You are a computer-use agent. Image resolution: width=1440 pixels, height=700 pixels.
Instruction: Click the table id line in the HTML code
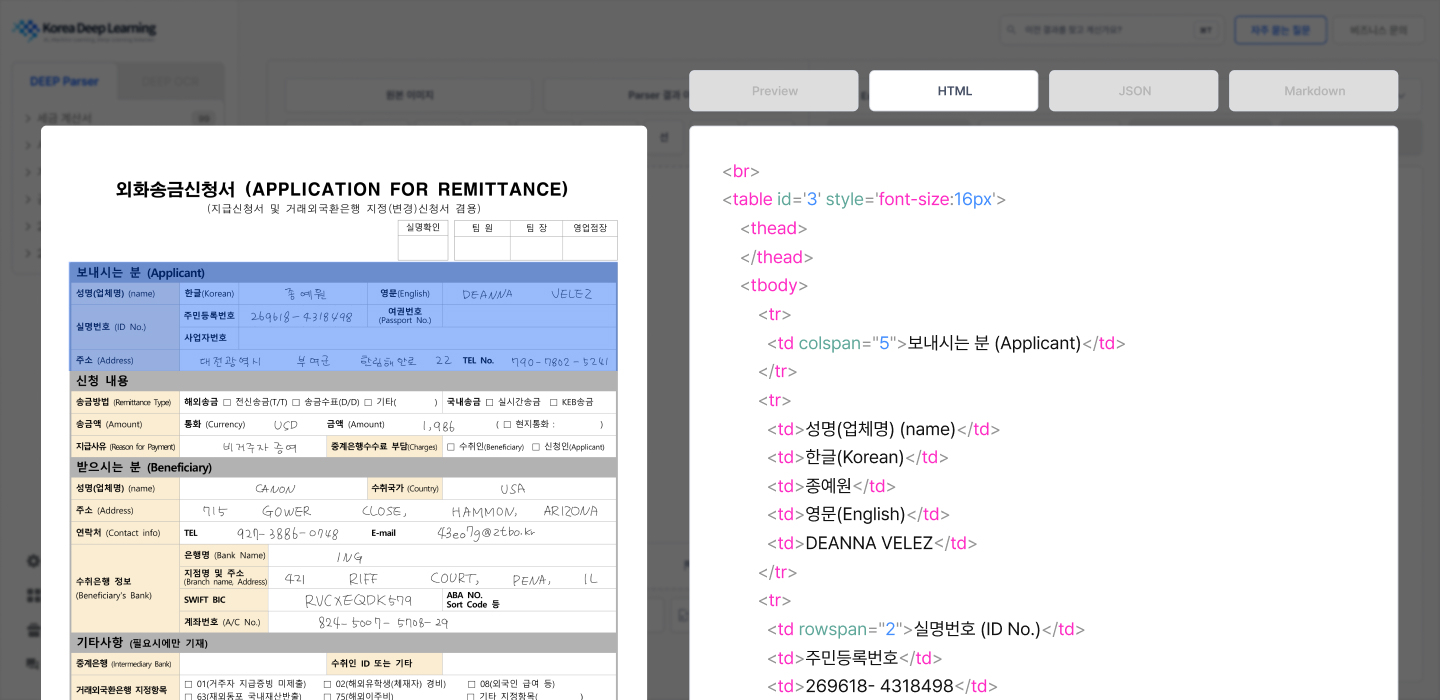(x=864, y=199)
